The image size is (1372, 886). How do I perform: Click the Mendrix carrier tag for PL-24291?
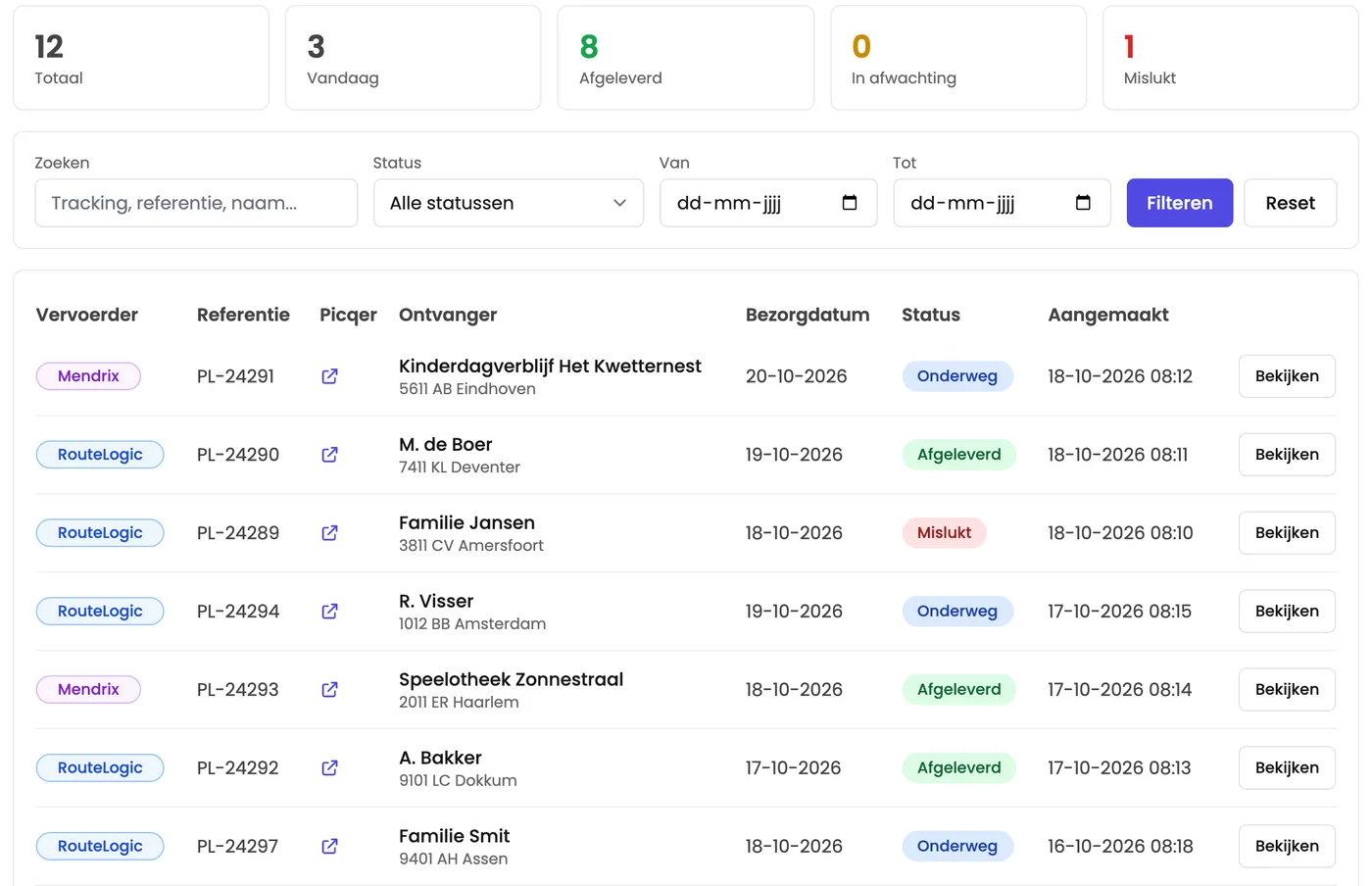coord(88,376)
